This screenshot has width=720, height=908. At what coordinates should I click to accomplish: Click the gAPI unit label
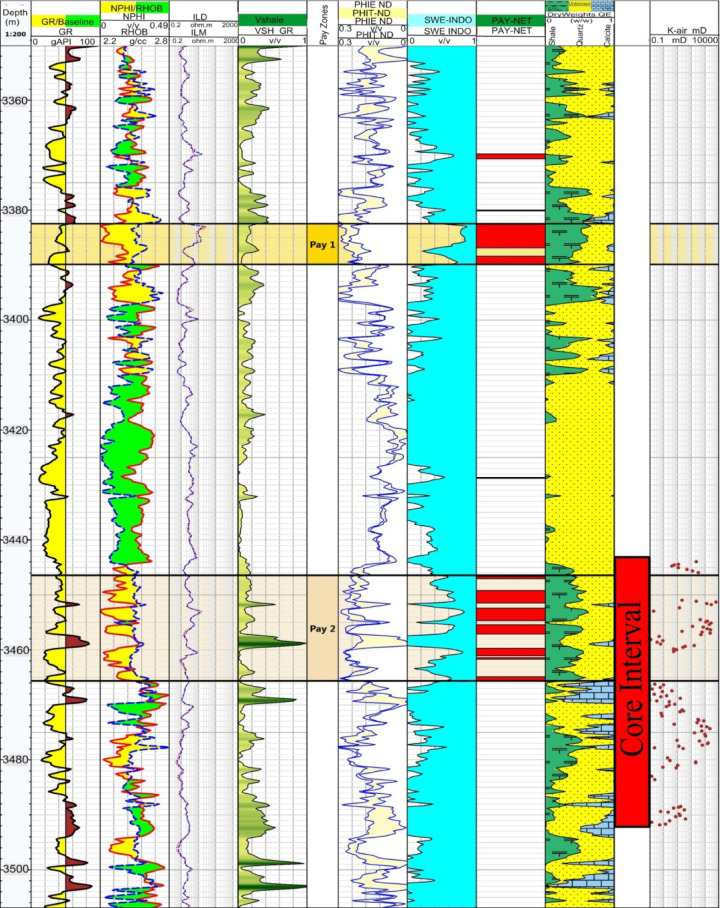click(62, 42)
